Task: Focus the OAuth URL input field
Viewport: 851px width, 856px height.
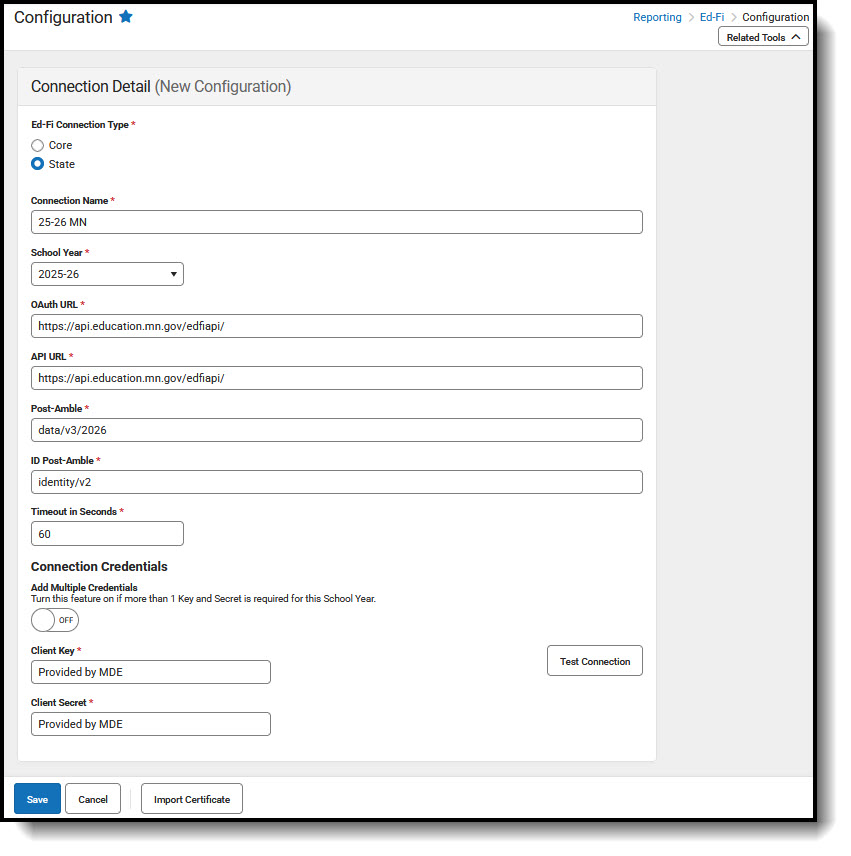Action: (x=336, y=326)
